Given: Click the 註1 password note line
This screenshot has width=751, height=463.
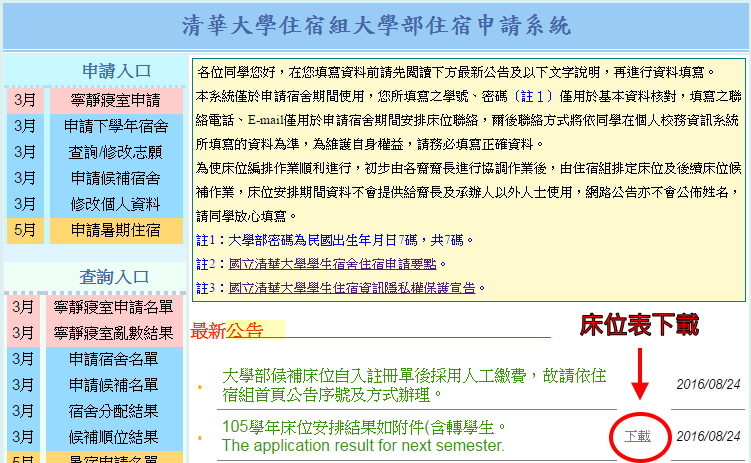Looking at the screenshot, I should click(x=334, y=240).
